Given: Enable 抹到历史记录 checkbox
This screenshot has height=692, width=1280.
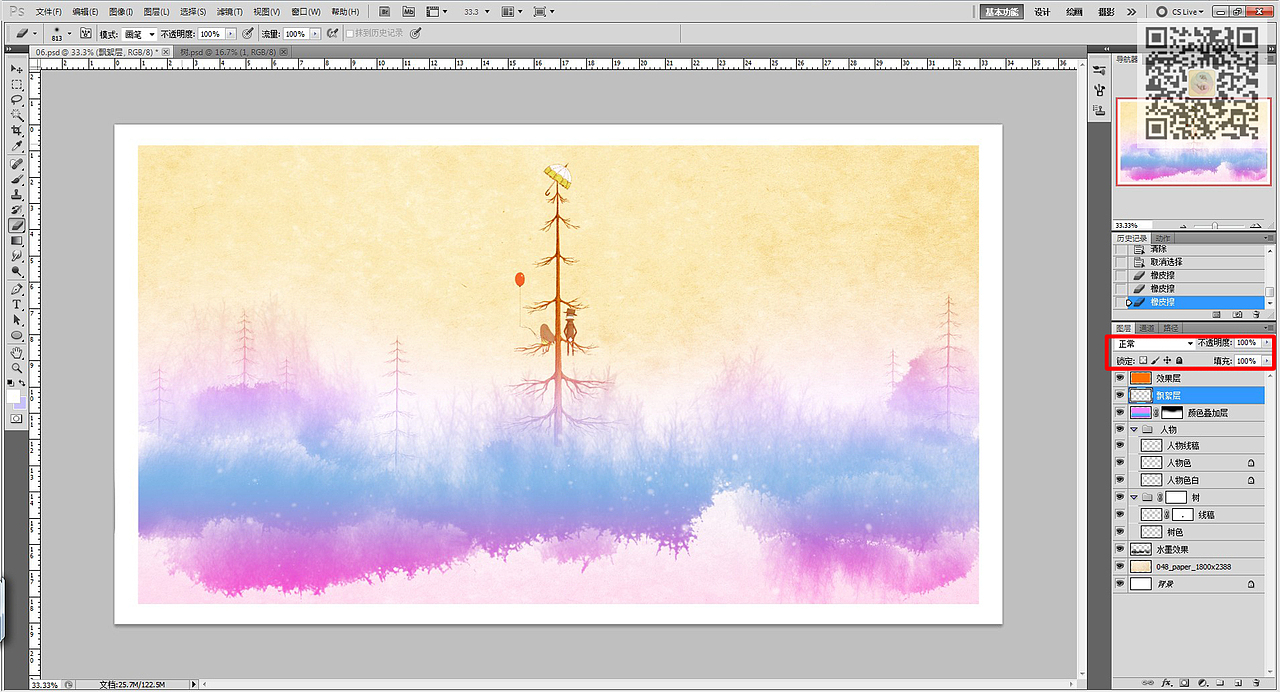Looking at the screenshot, I should point(350,33).
